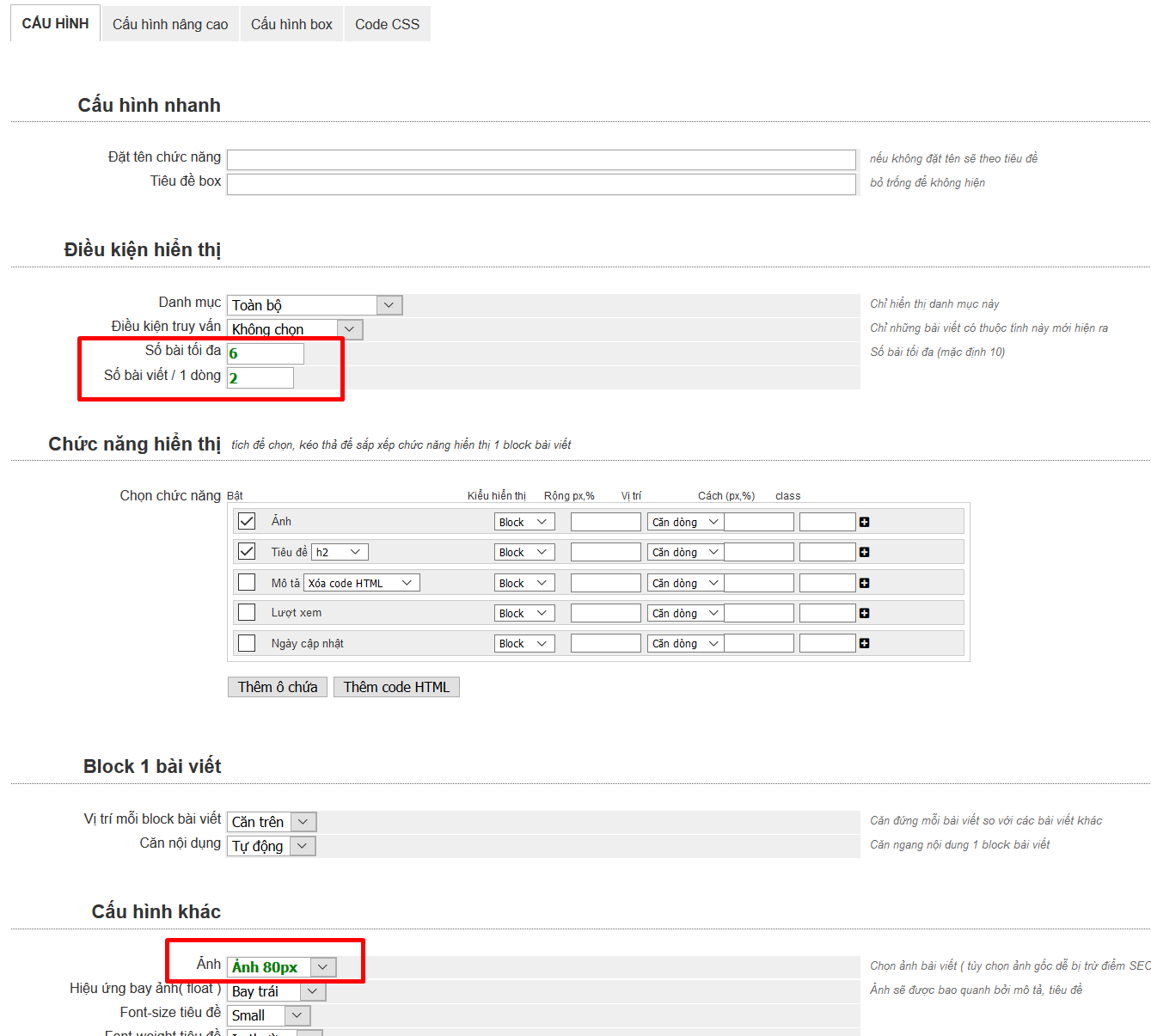Click the Cách spacing field in Lượt xem row

click(759, 613)
